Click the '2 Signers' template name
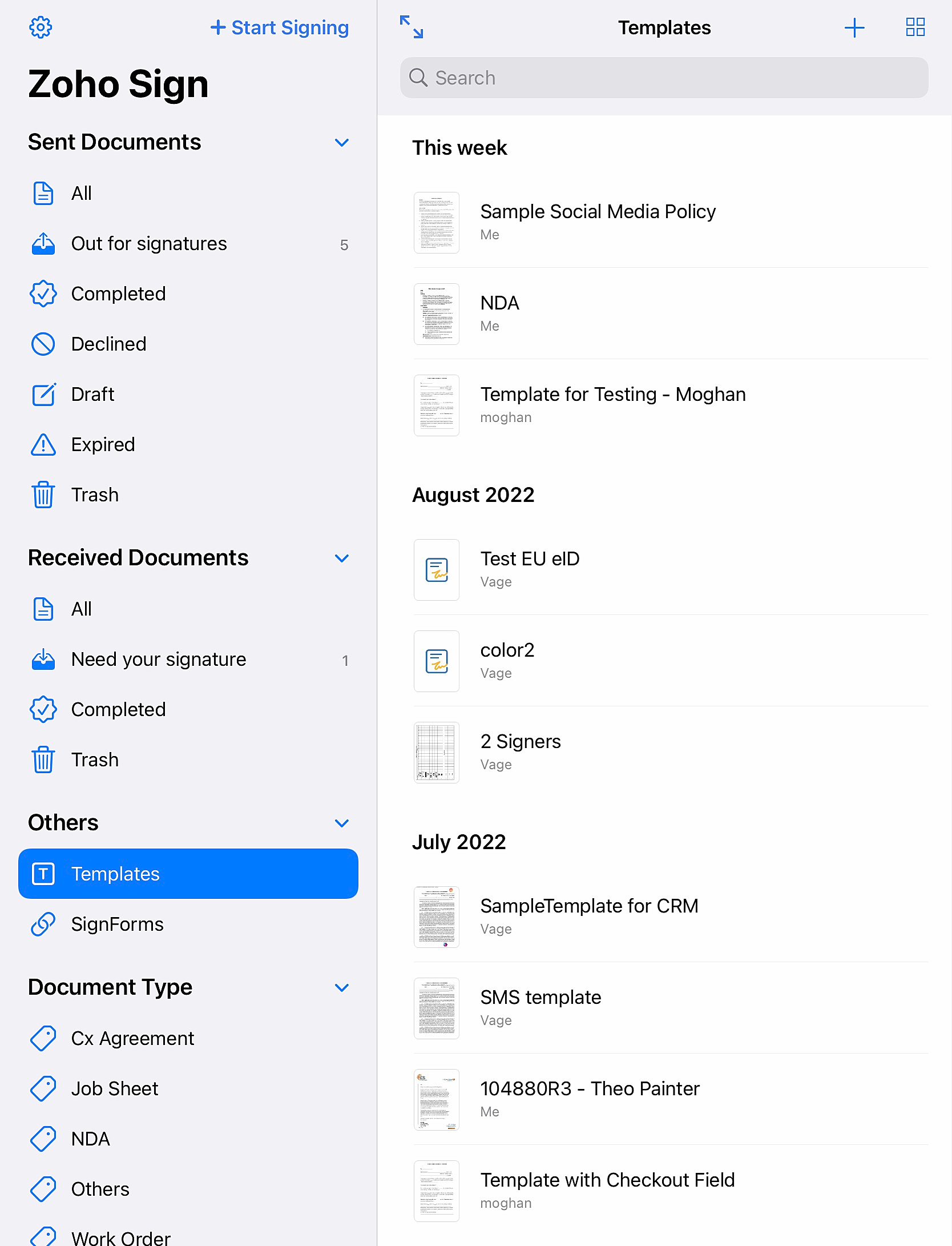This screenshot has width=952, height=1246. pyautogui.click(x=521, y=742)
